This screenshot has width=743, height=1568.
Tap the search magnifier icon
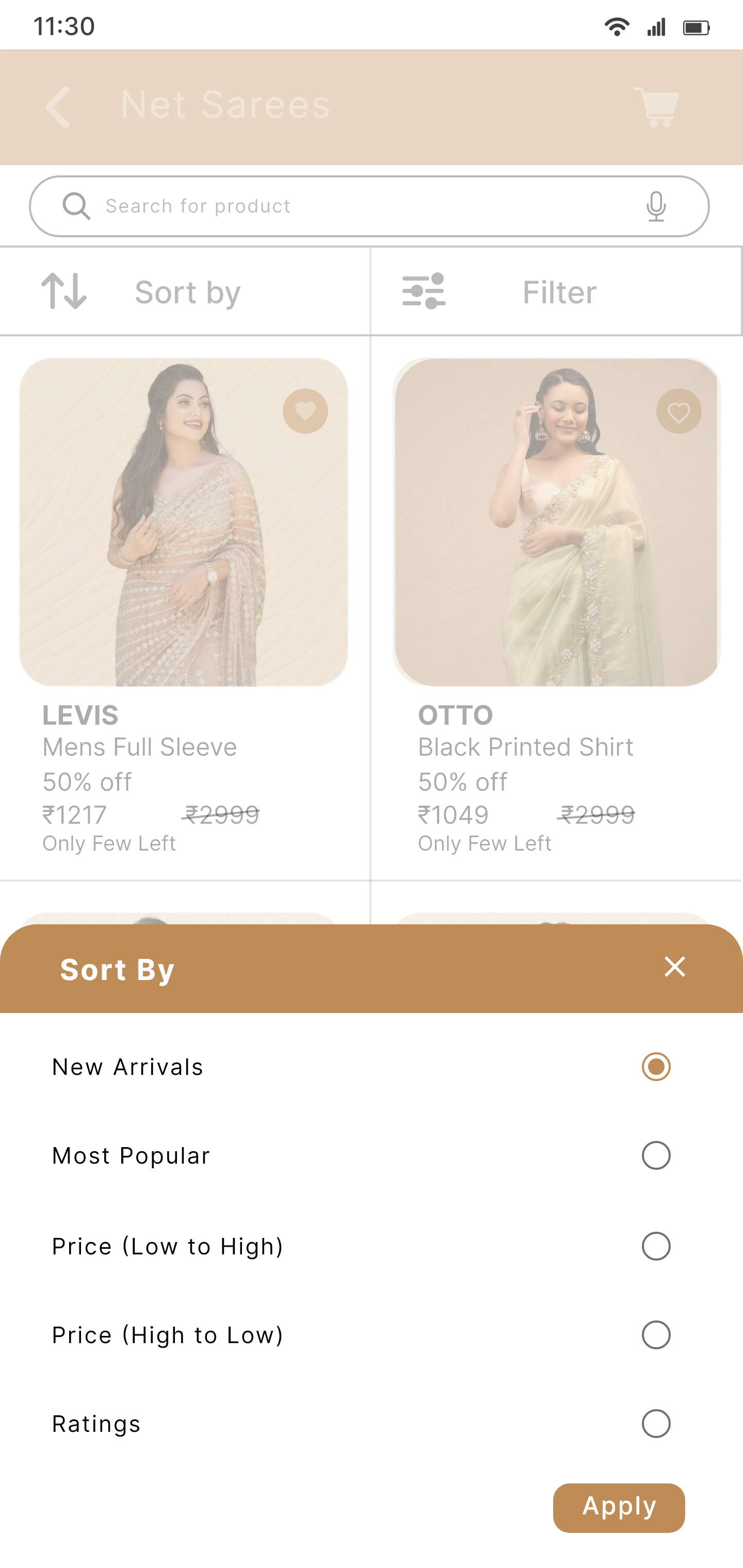(x=77, y=206)
